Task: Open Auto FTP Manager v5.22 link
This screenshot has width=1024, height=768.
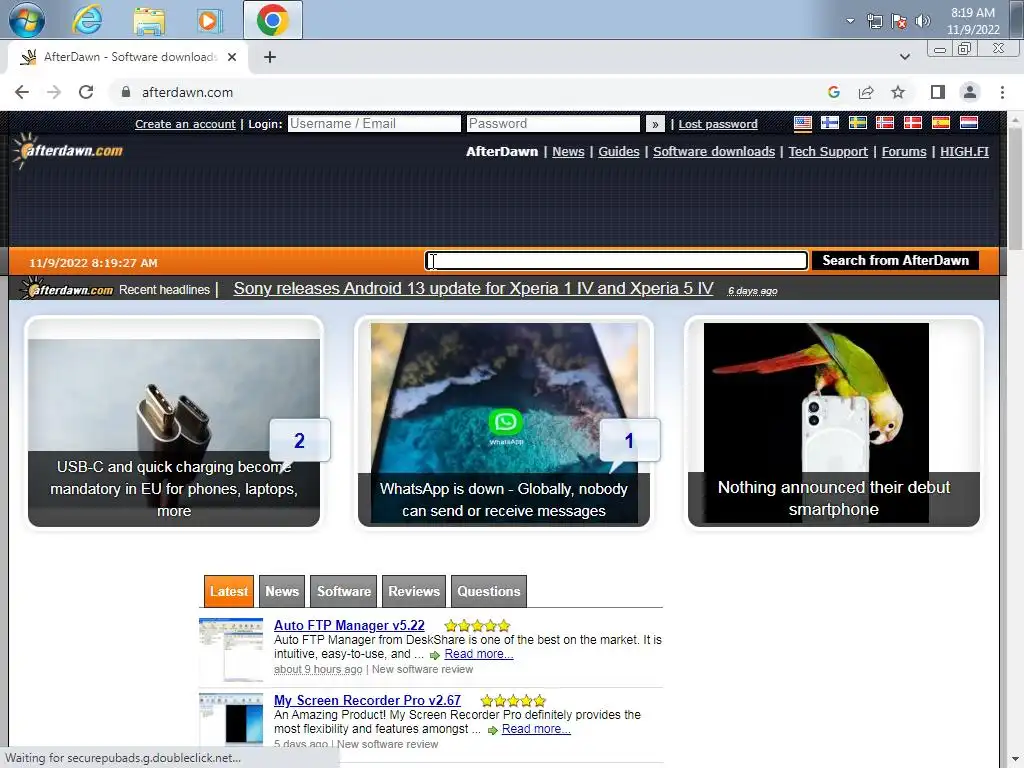Action: point(349,625)
